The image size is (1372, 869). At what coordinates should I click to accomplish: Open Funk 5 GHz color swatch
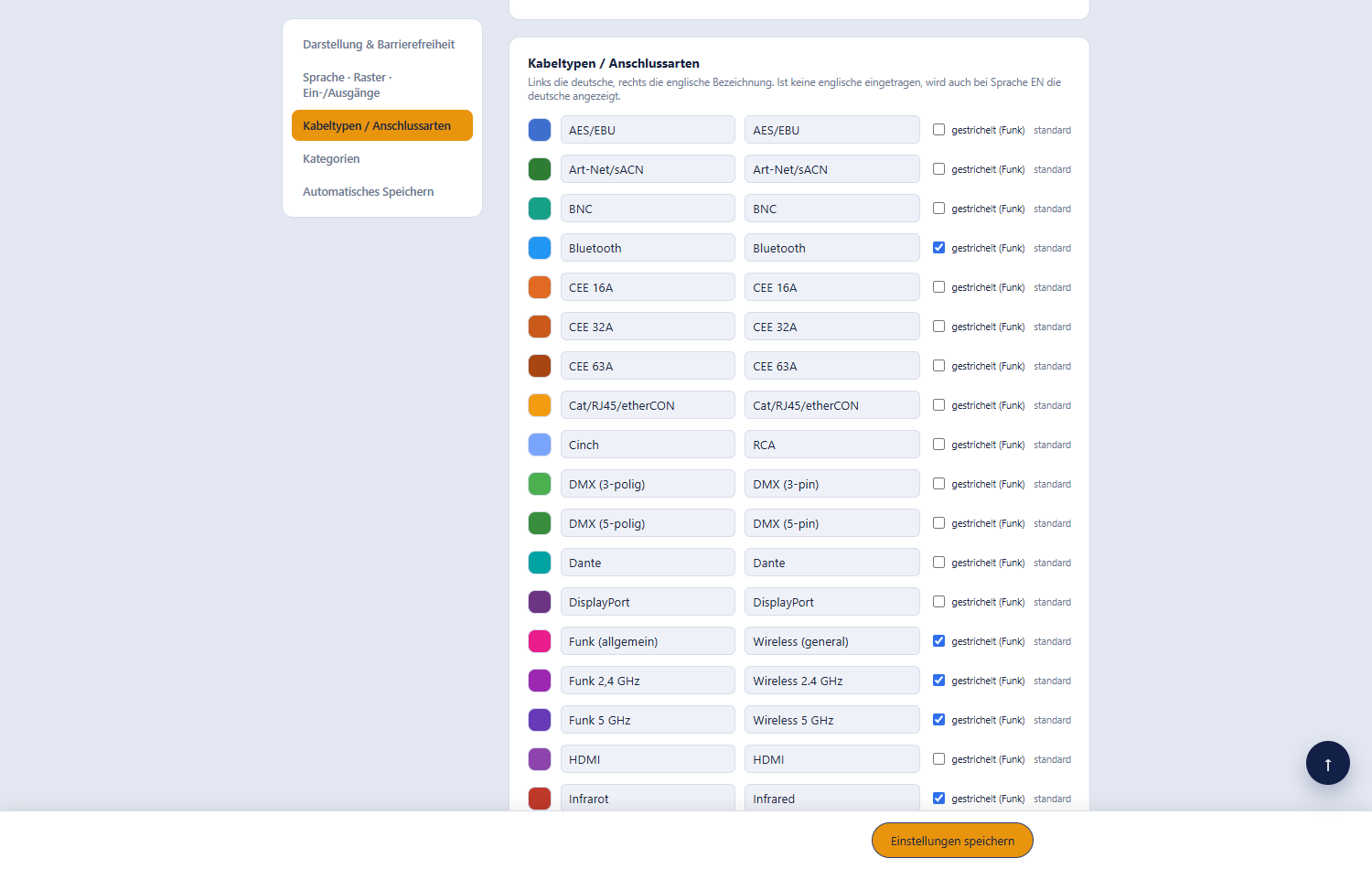coord(540,720)
